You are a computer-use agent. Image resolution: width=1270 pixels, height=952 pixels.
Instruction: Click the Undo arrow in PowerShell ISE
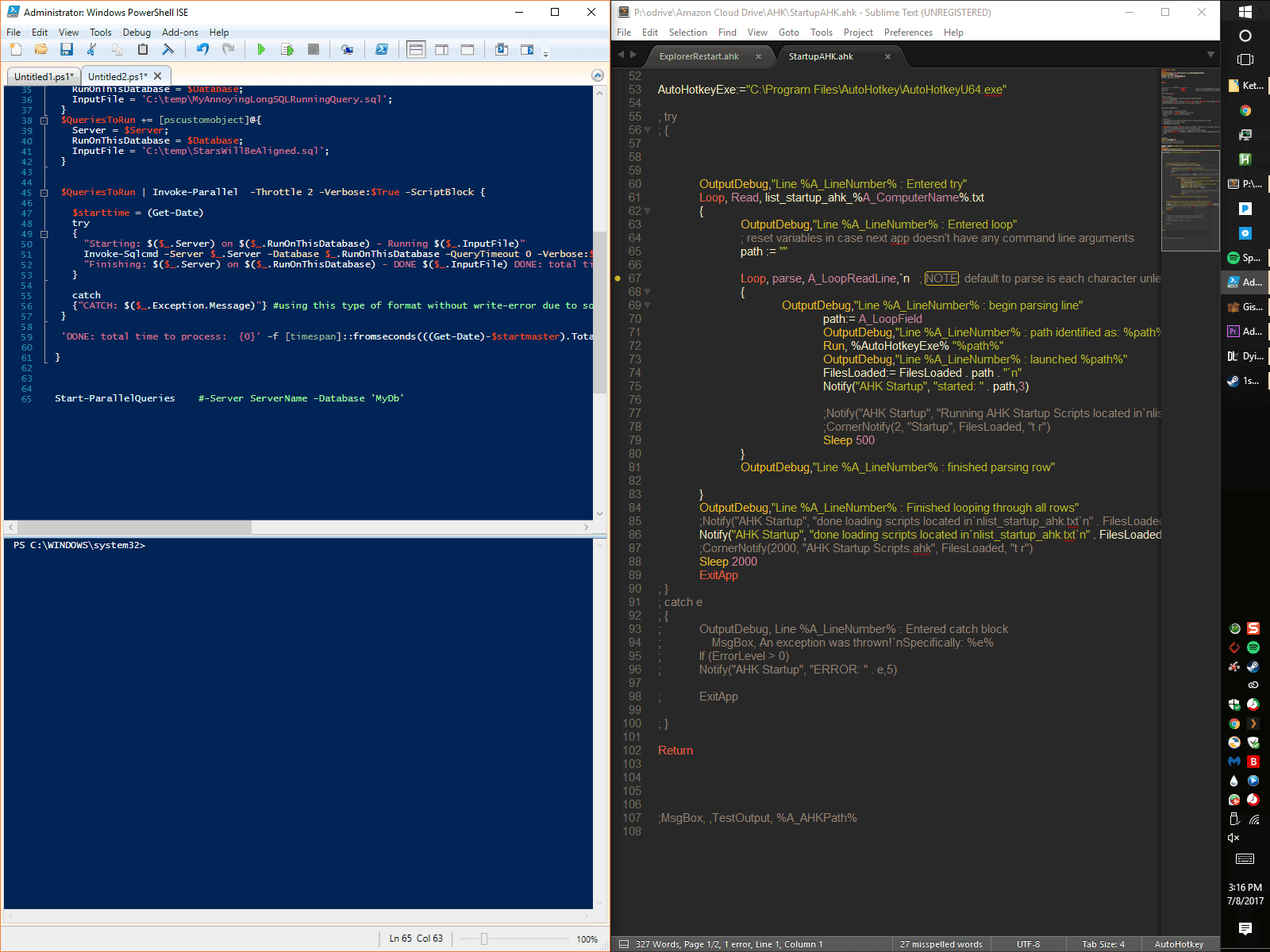click(202, 49)
